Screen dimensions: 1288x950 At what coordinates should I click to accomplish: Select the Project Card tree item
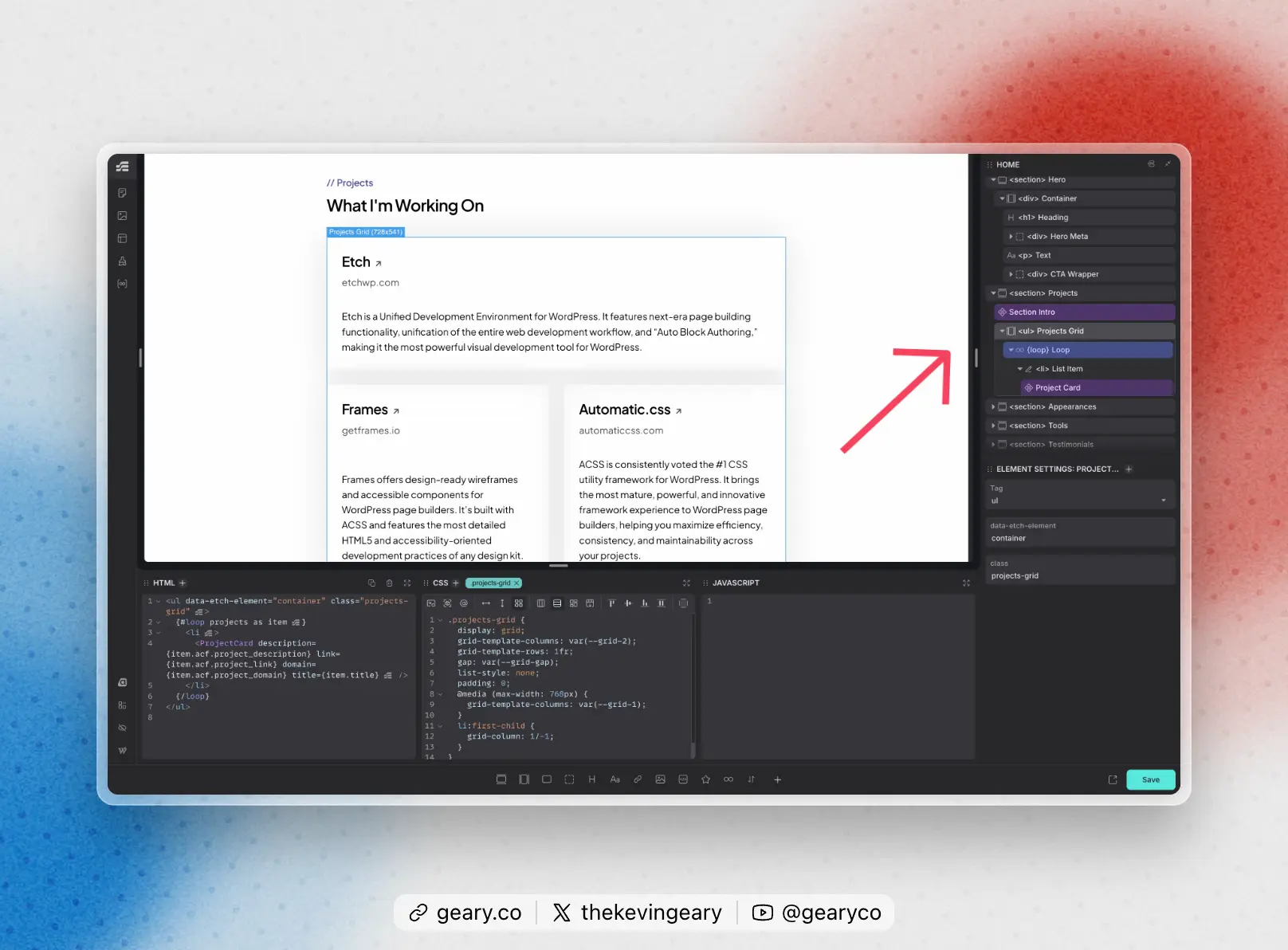point(1058,388)
